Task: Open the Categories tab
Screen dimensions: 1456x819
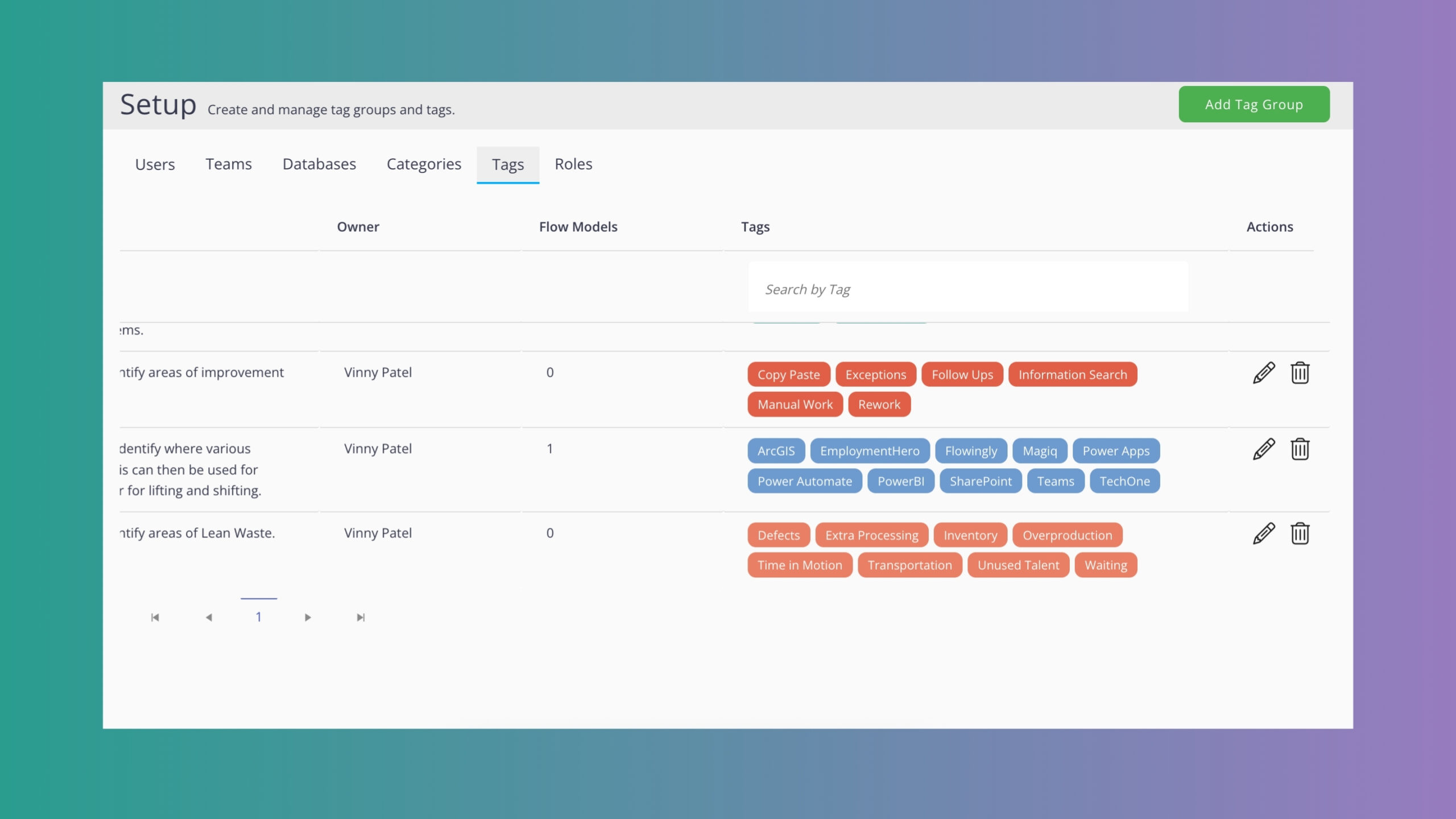Action: [x=424, y=164]
